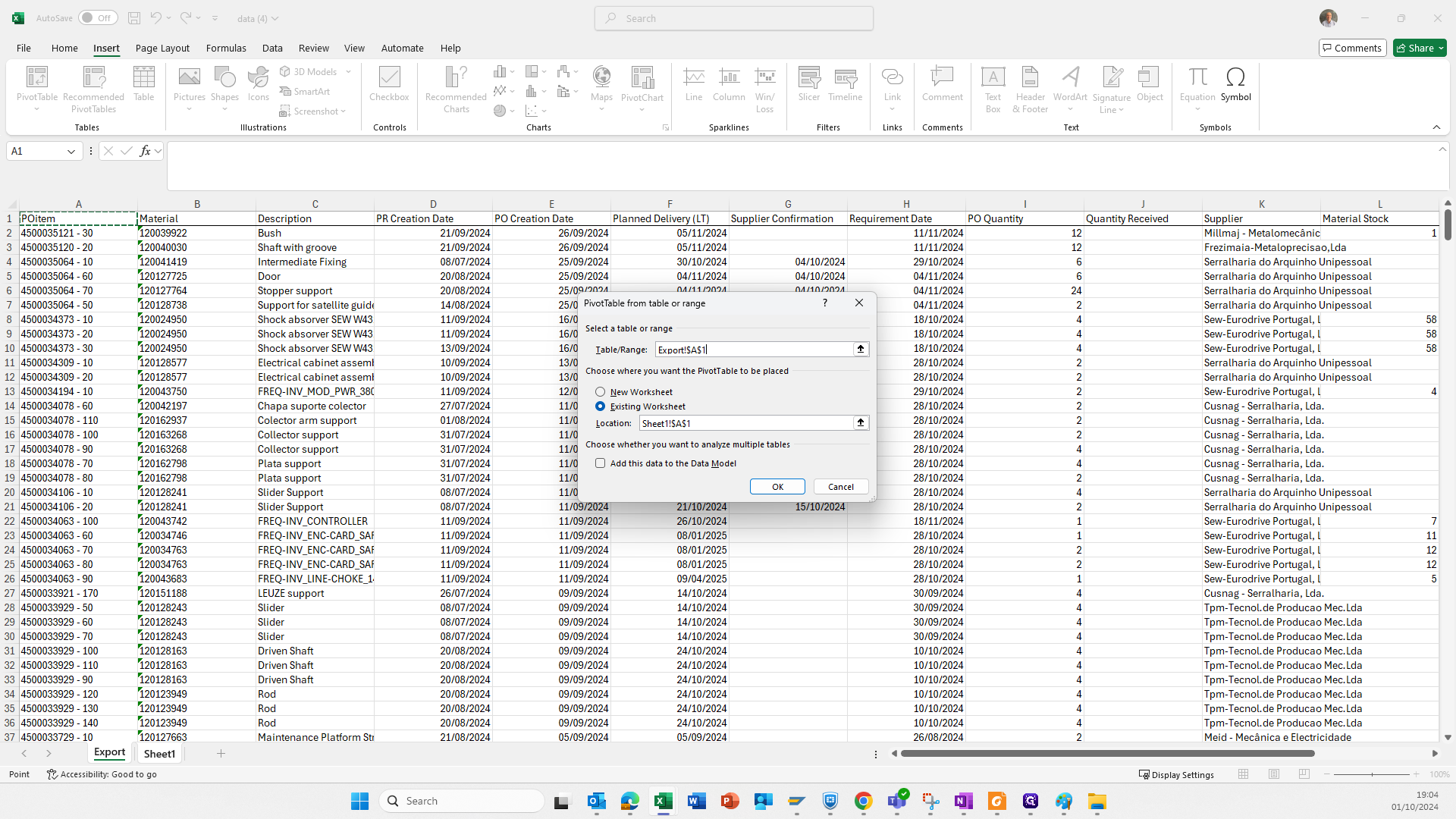Click the dialog Help question mark
The width and height of the screenshot is (1456, 819).
[825, 303]
